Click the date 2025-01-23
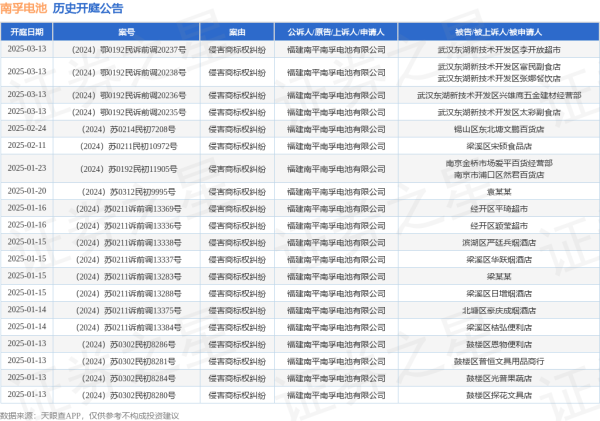The width and height of the screenshot is (600, 421). coord(27,168)
